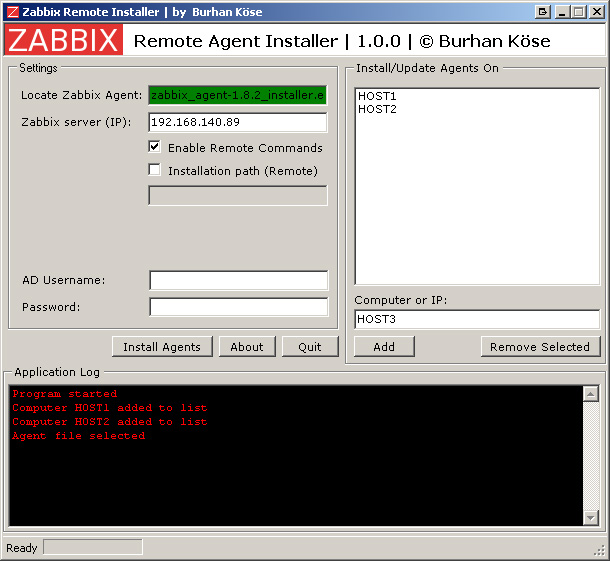This screenshot has height=561, width=610.
Task: Click the Quit button
Action: click(310, 347)
